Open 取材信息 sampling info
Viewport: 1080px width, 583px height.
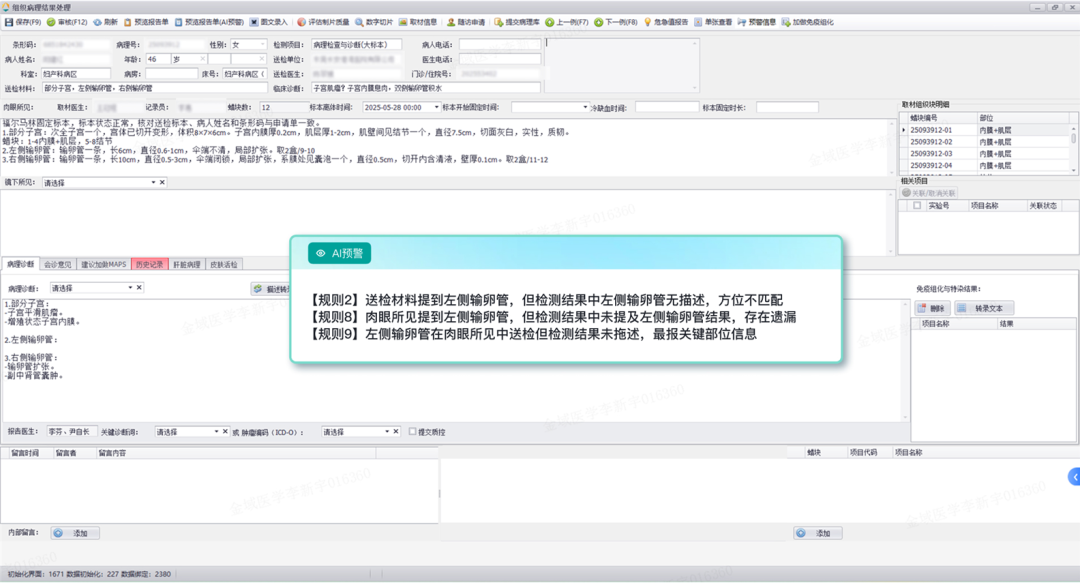click(418, 22)
